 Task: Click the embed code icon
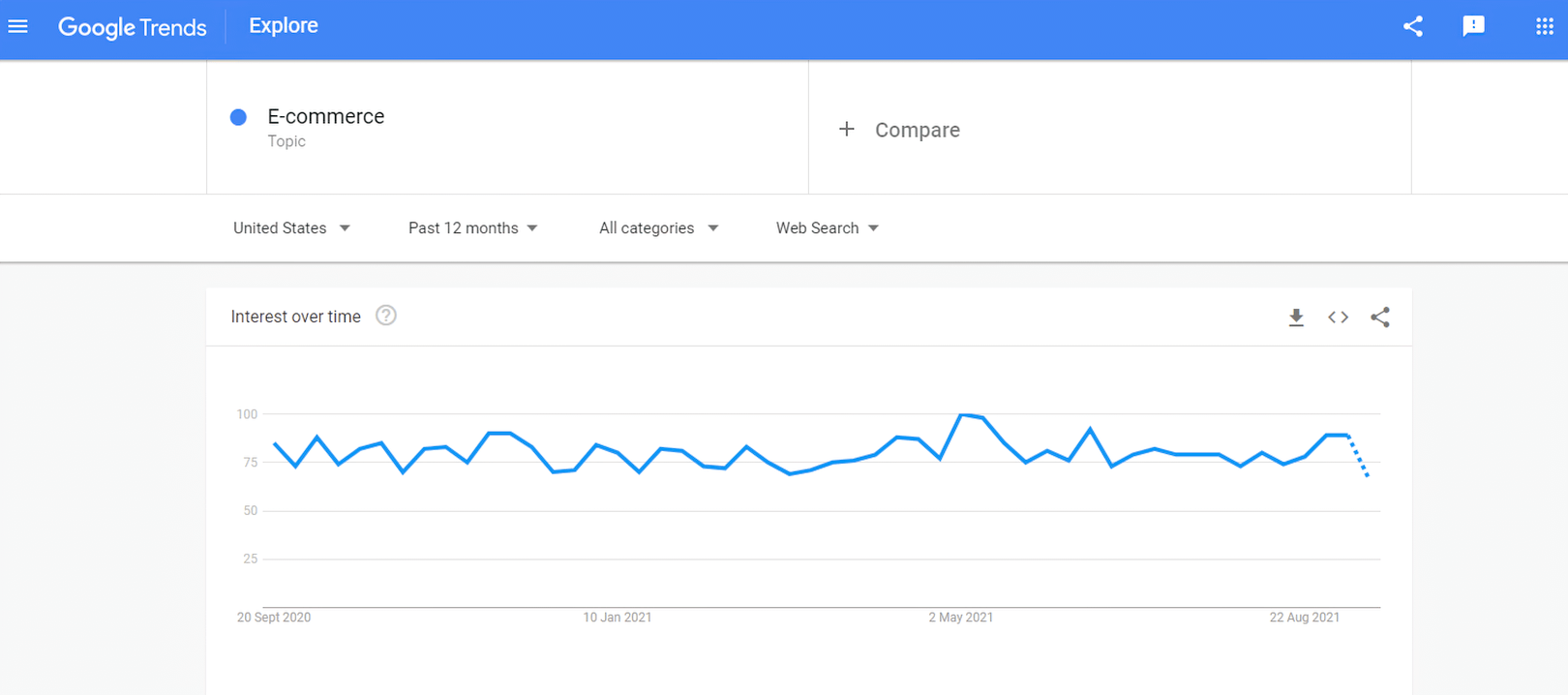(x=1338, y=317)
